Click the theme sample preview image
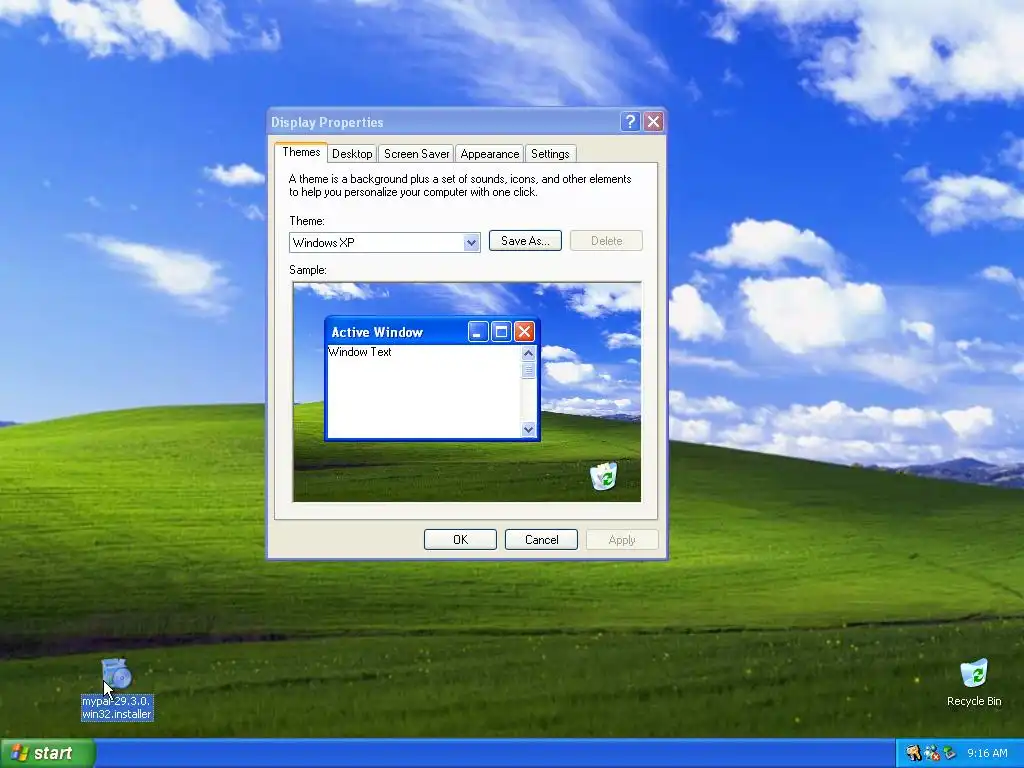1024x768 pixels. point(467,392)
